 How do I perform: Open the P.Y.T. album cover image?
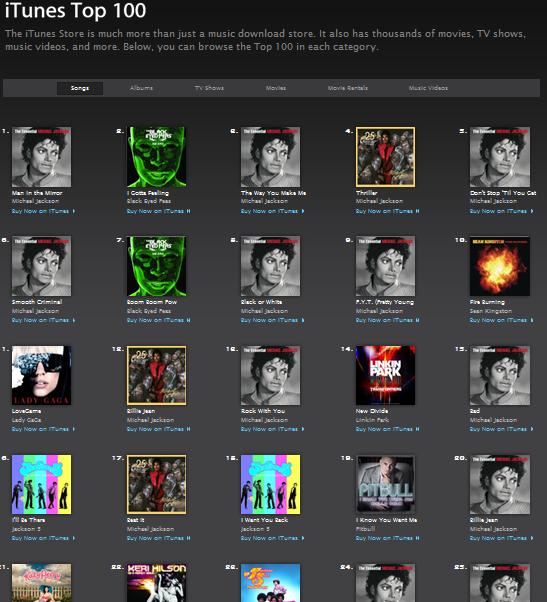(x=385, y=266)
